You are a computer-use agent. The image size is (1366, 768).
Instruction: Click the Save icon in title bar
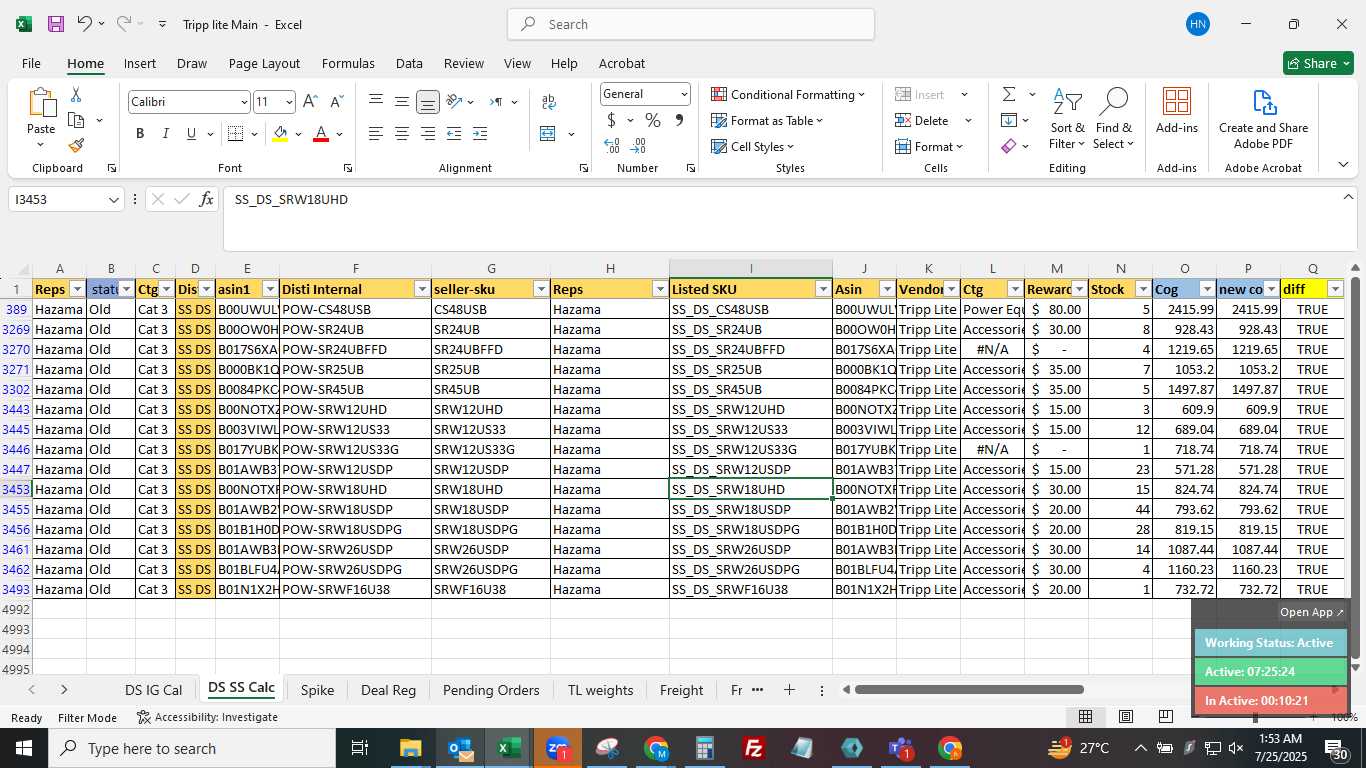(x=56, y=24)
